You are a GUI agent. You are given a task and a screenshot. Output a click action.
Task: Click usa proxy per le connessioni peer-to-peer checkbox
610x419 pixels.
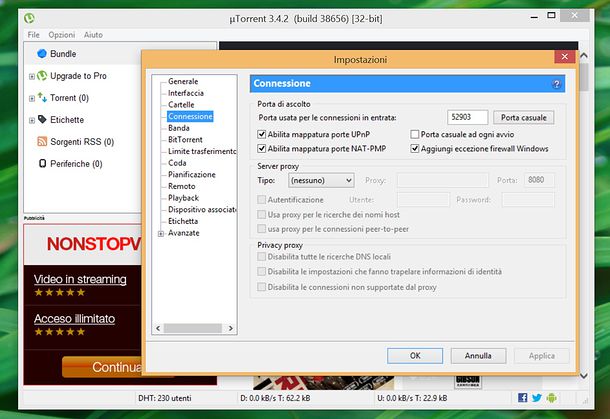coord(261,229)
